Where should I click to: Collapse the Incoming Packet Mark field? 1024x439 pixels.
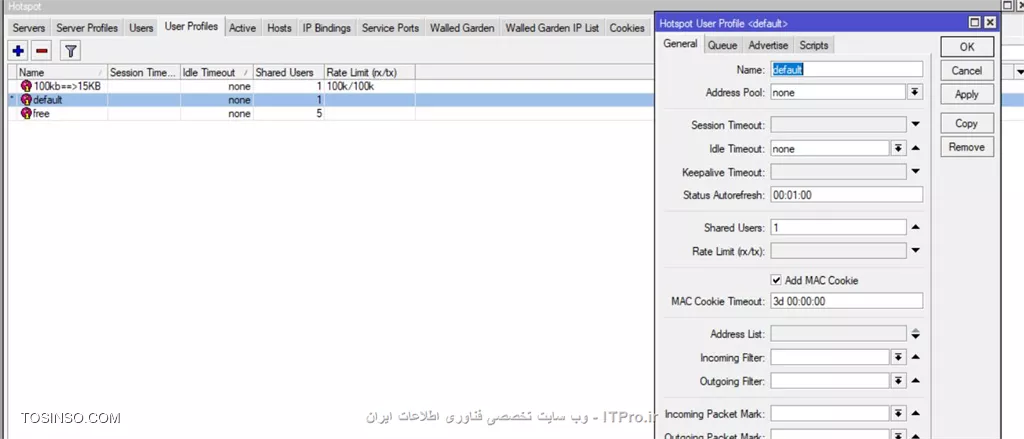[916, 413]
